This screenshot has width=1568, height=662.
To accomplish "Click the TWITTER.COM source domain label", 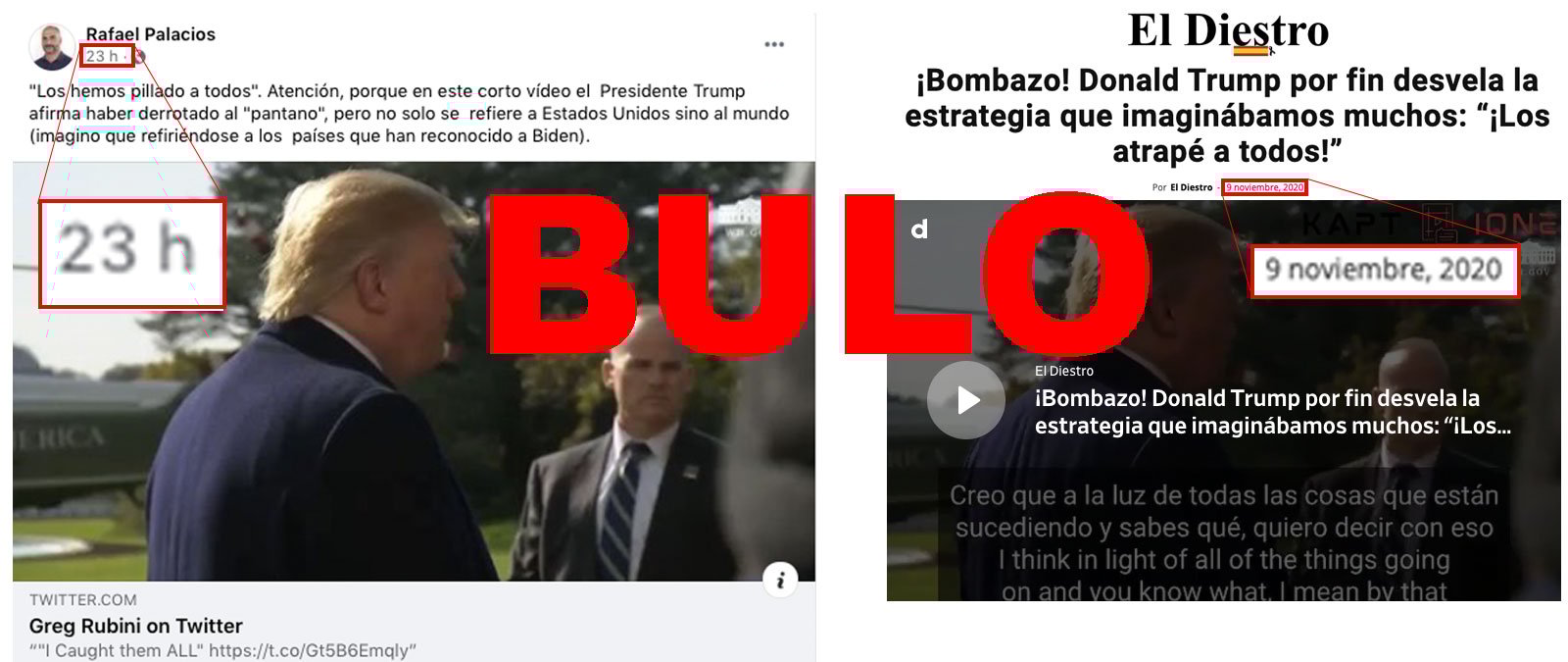I will click(83, 599).
